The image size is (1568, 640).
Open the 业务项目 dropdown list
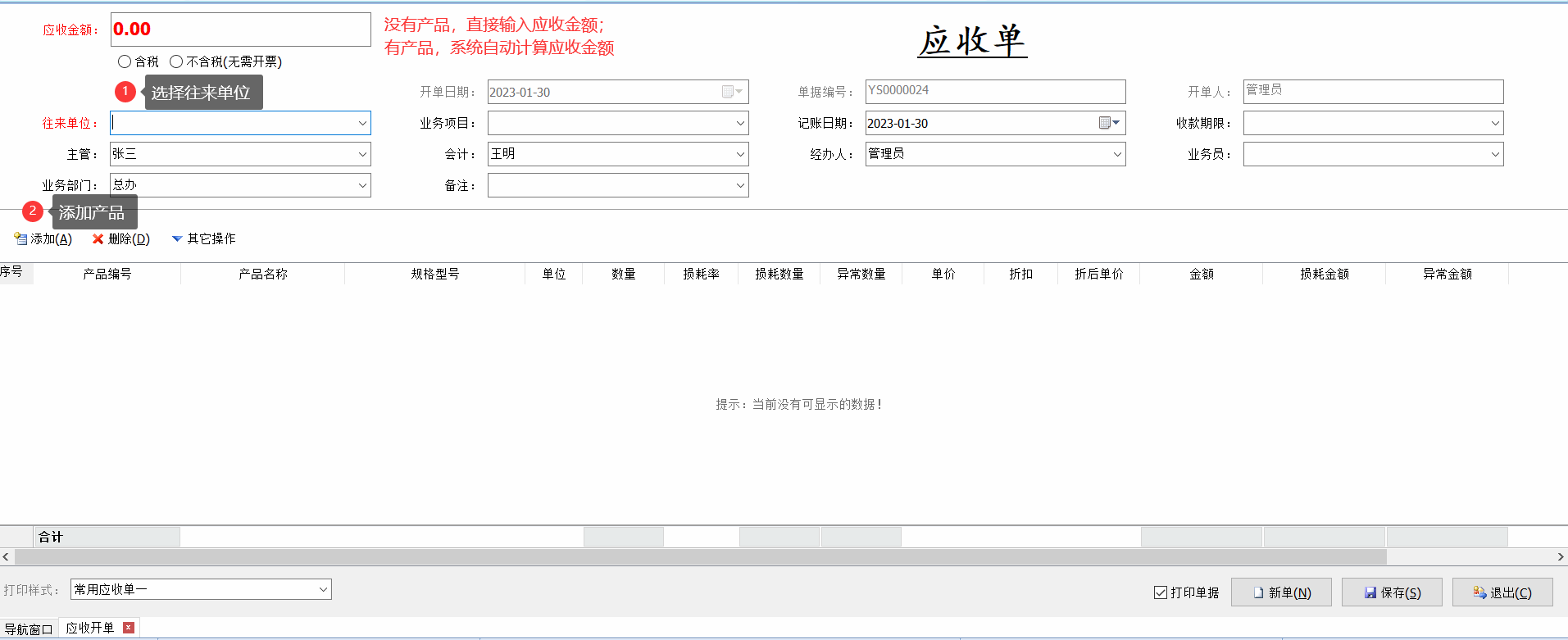(x=740, y=123)
